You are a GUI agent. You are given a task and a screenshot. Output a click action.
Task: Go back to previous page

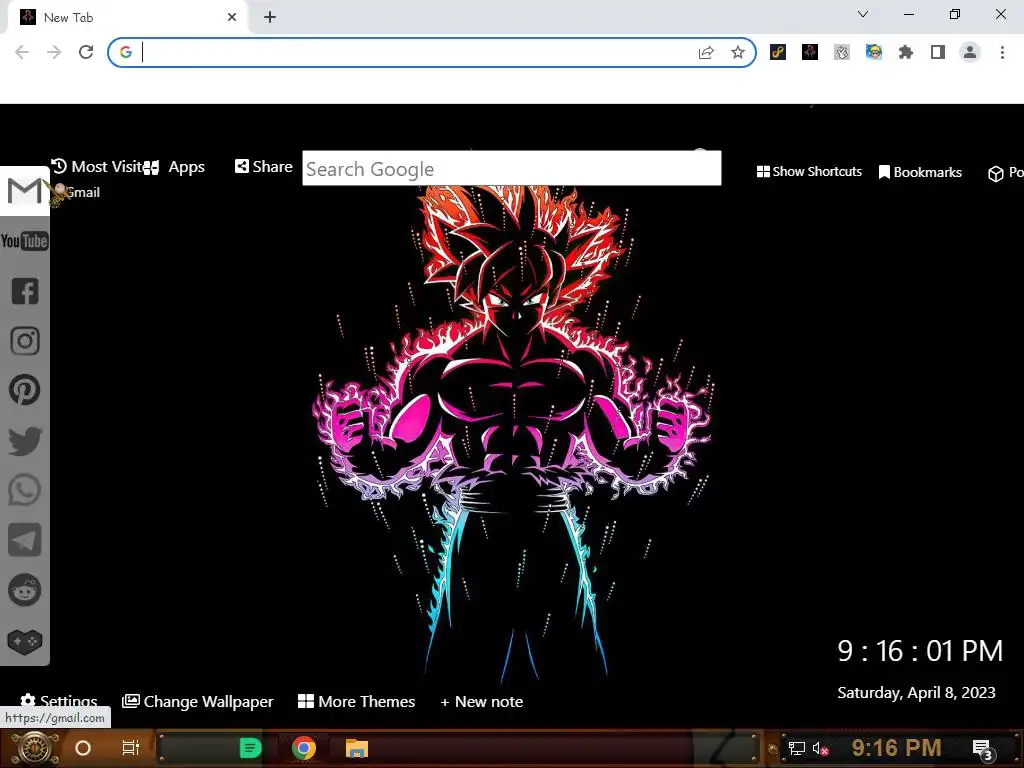tap(22, 52)
